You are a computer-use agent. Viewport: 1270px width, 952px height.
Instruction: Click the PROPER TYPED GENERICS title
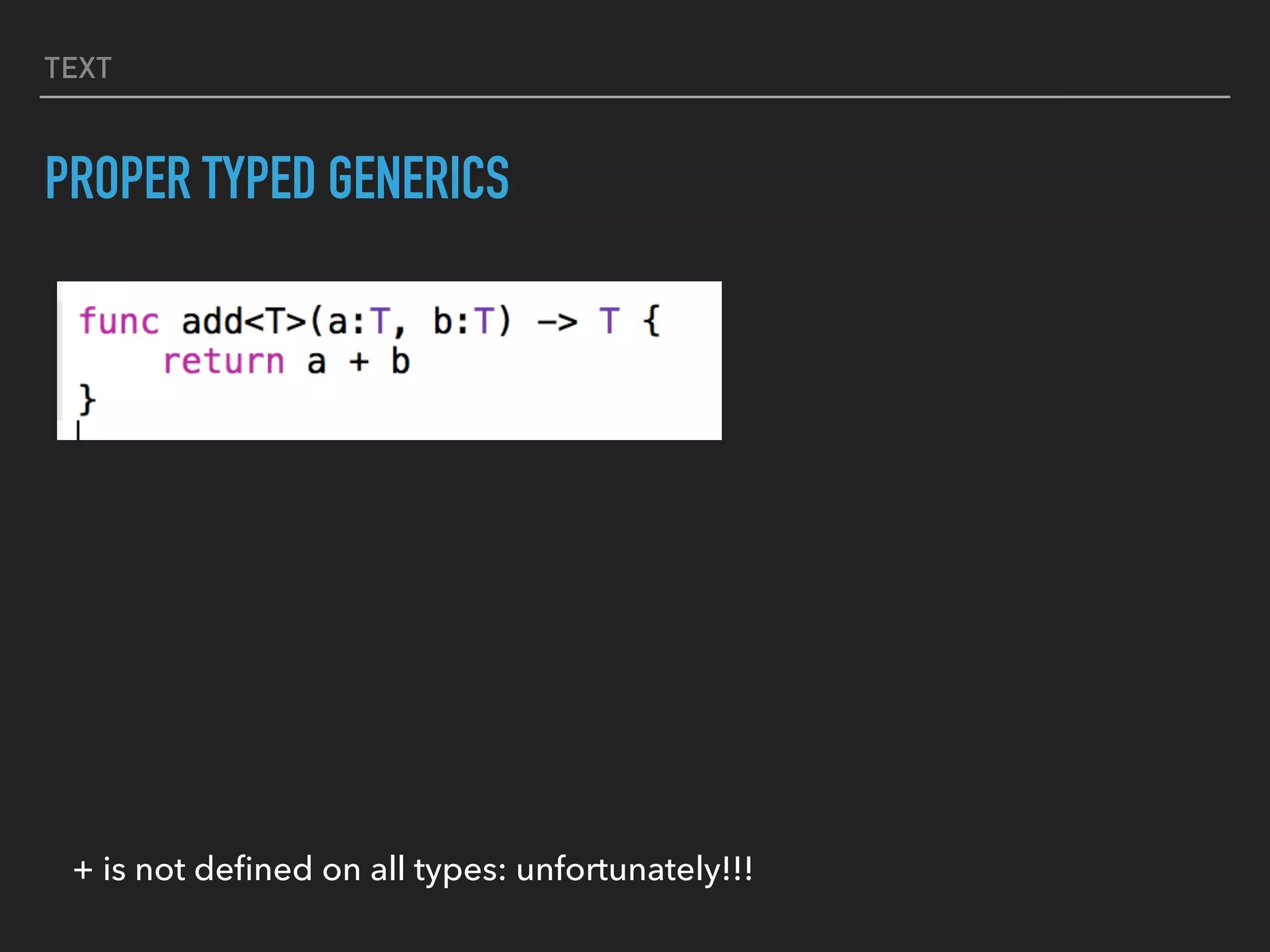(x=277, y=178)
